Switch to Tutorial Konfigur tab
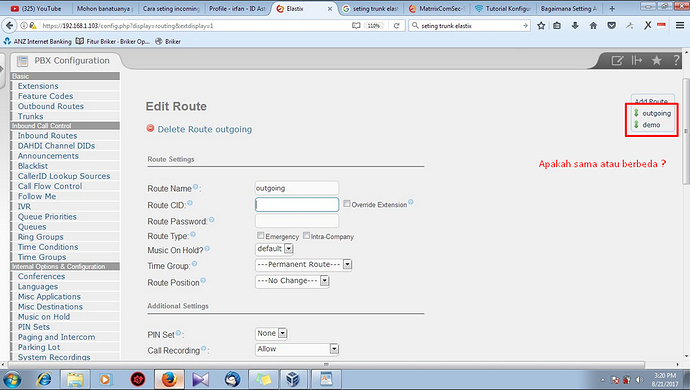 (x=503, y=8)
